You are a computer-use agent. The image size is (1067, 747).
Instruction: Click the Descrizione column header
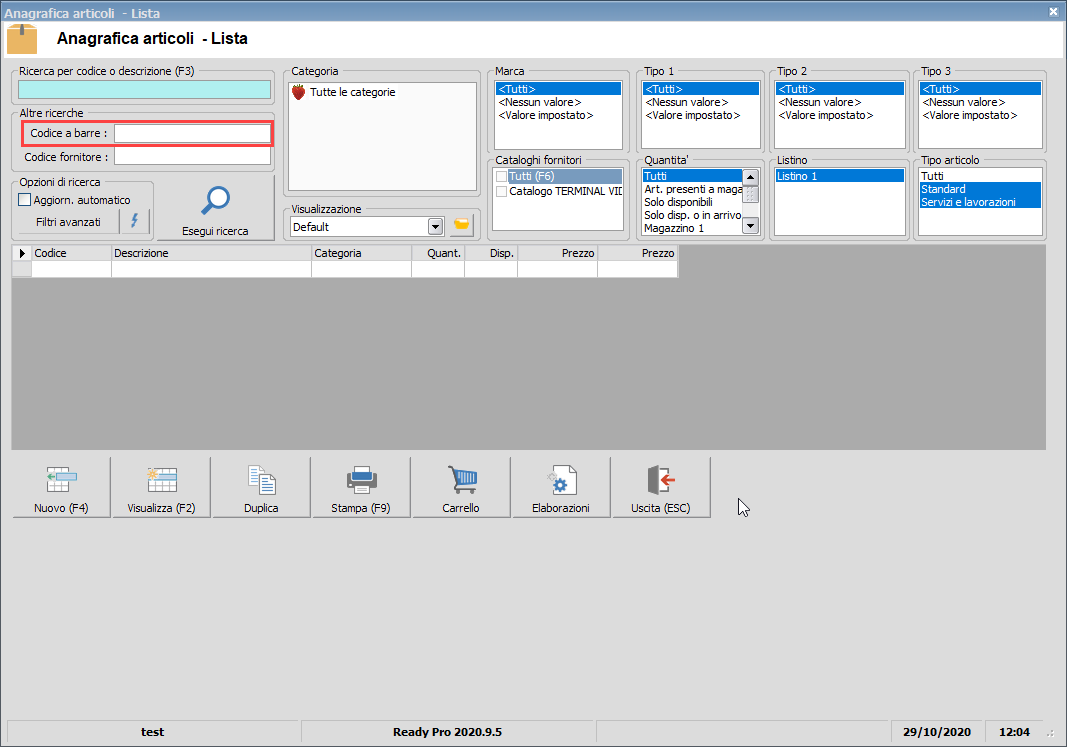211,253
